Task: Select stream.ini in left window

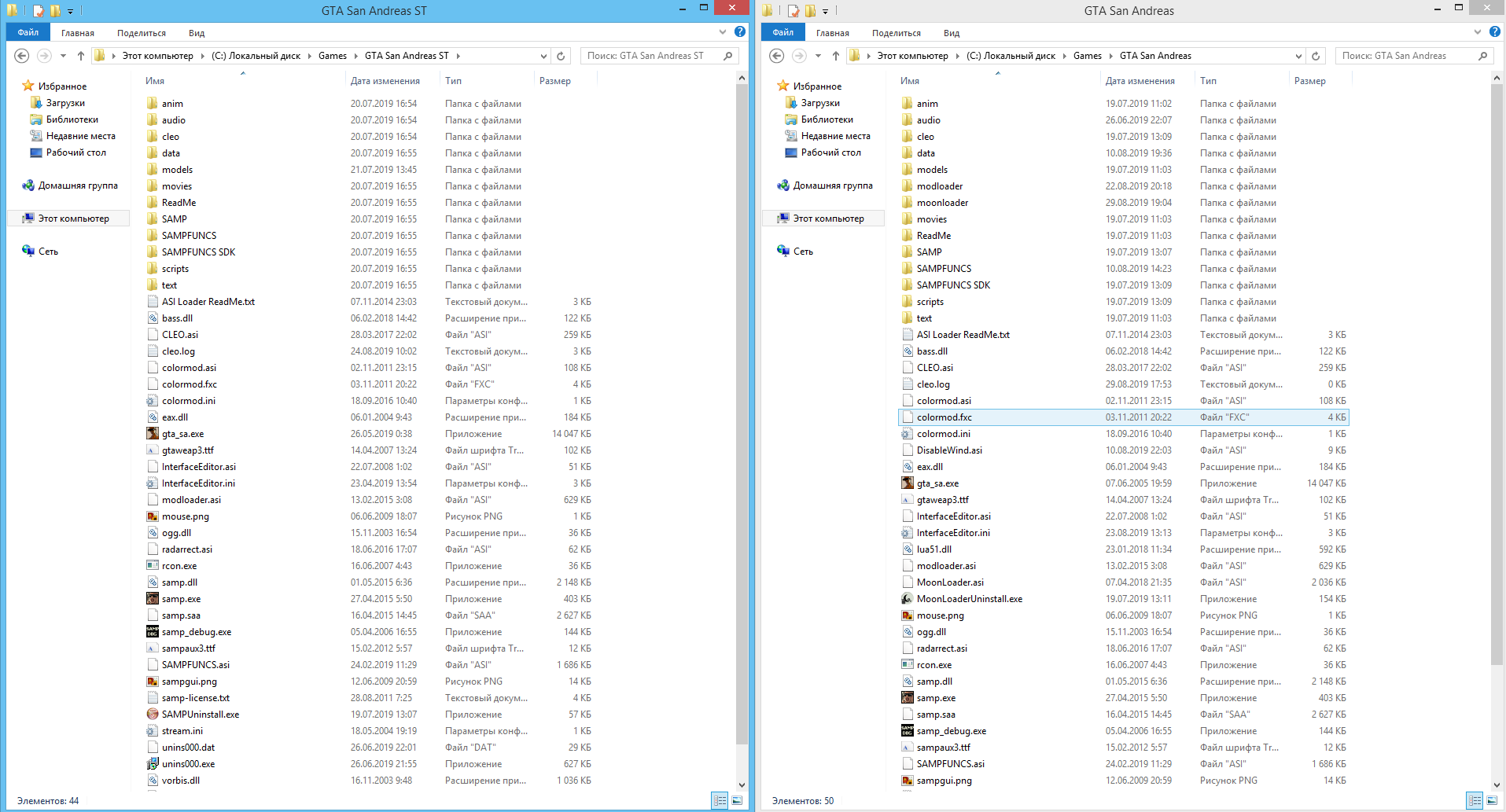Action: [175, 731]
